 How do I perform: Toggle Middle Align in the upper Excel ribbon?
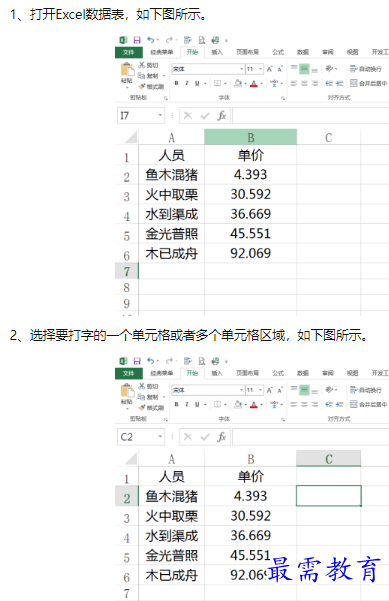tap(304, 69)
